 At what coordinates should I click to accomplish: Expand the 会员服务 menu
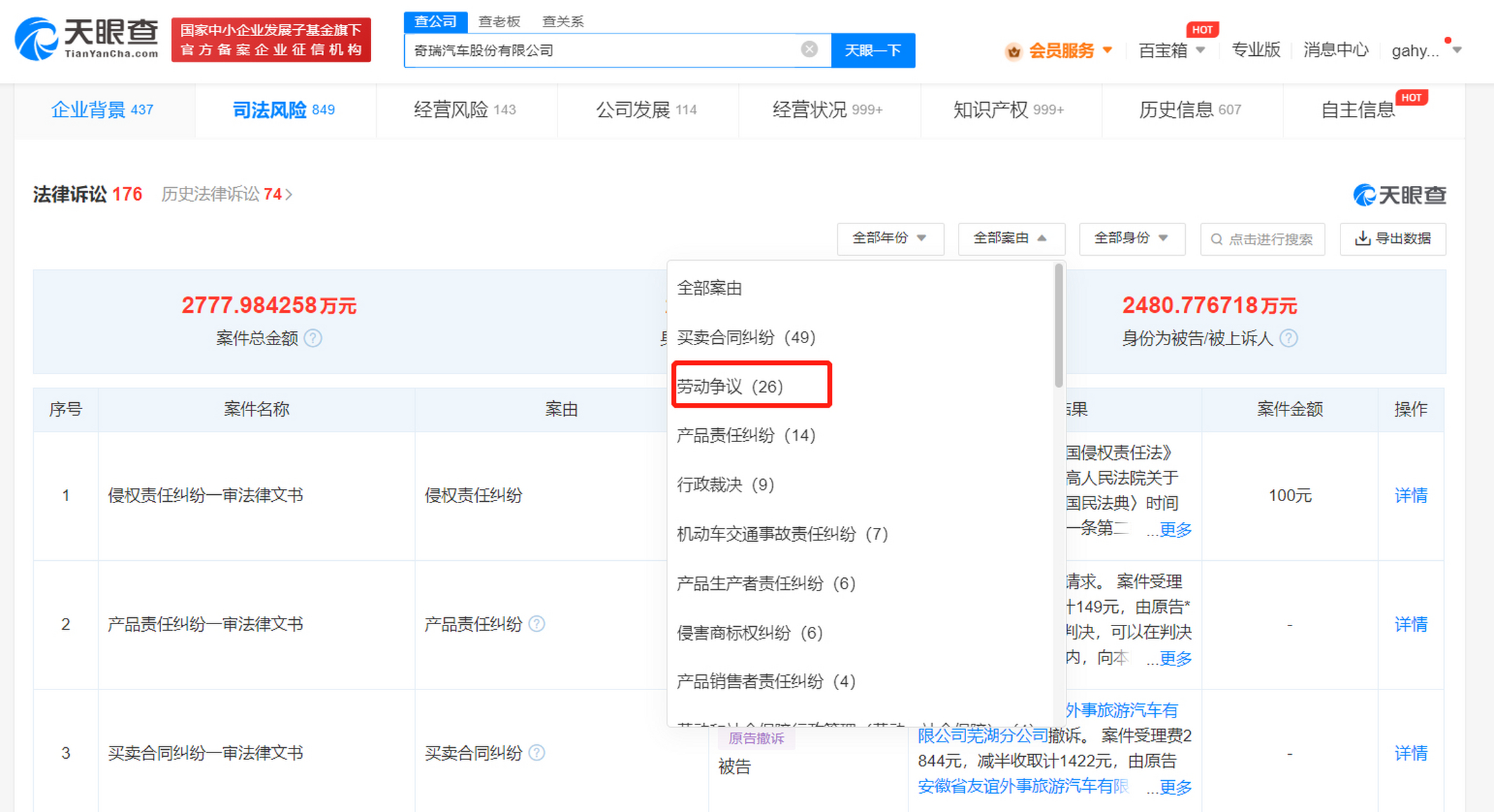[x=1108, y=49]
